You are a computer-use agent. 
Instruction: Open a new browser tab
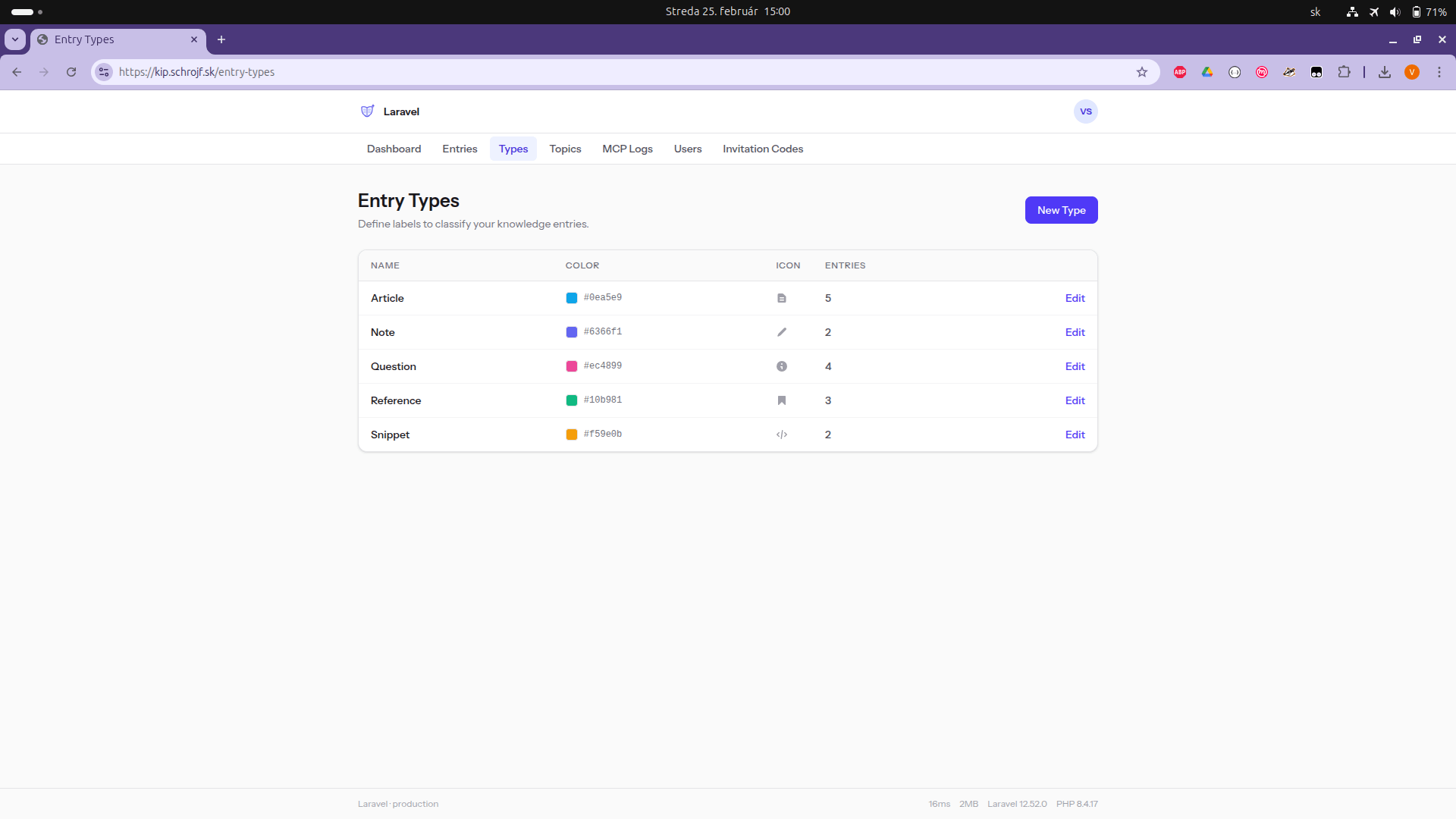coord(221,39)
